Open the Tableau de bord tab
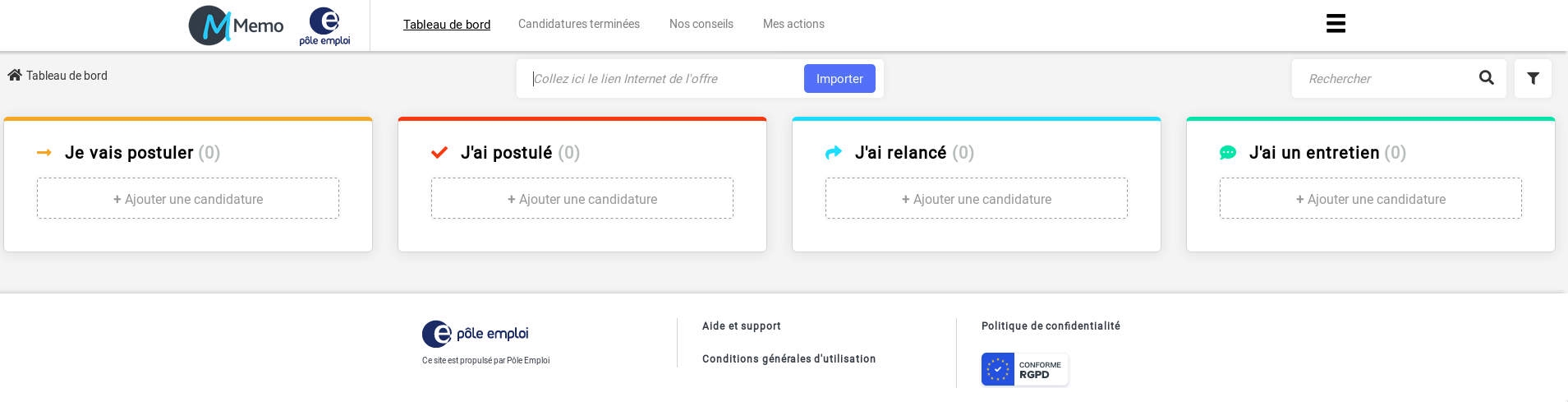The width and height of the screenshot is (1568, 402). tap(447, 25)
